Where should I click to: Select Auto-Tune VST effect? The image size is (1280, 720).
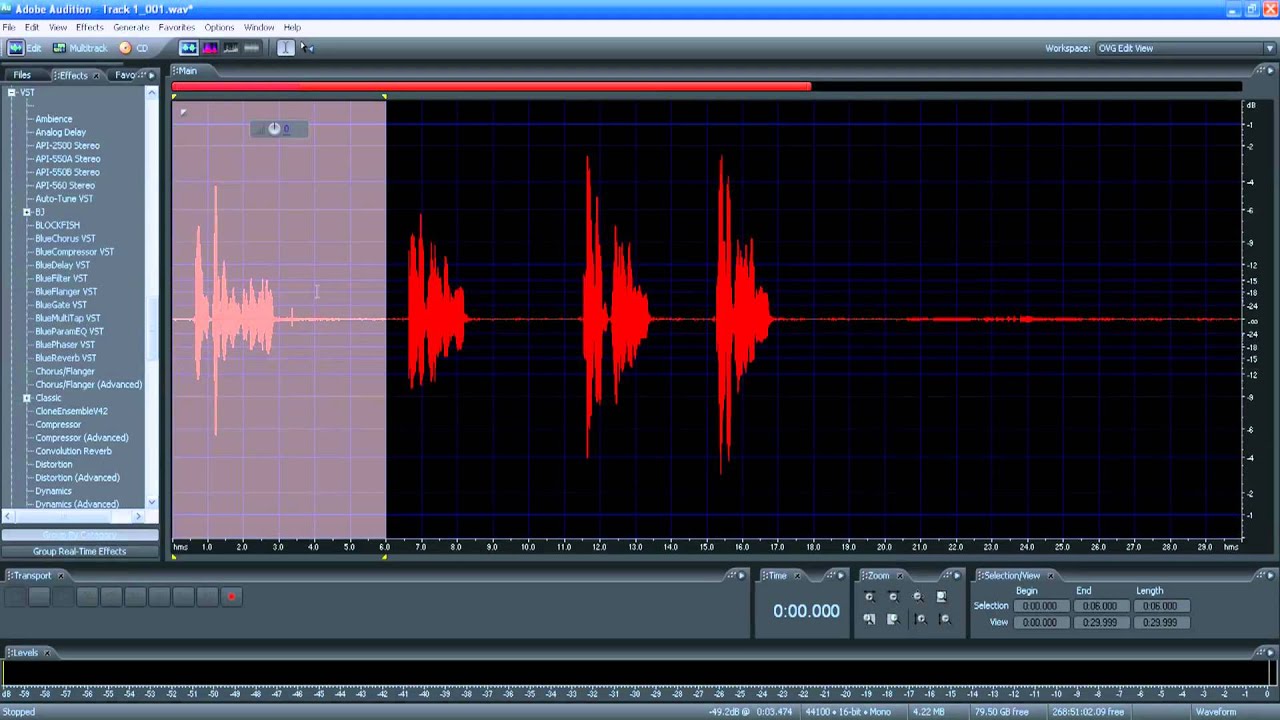point(64,199)
